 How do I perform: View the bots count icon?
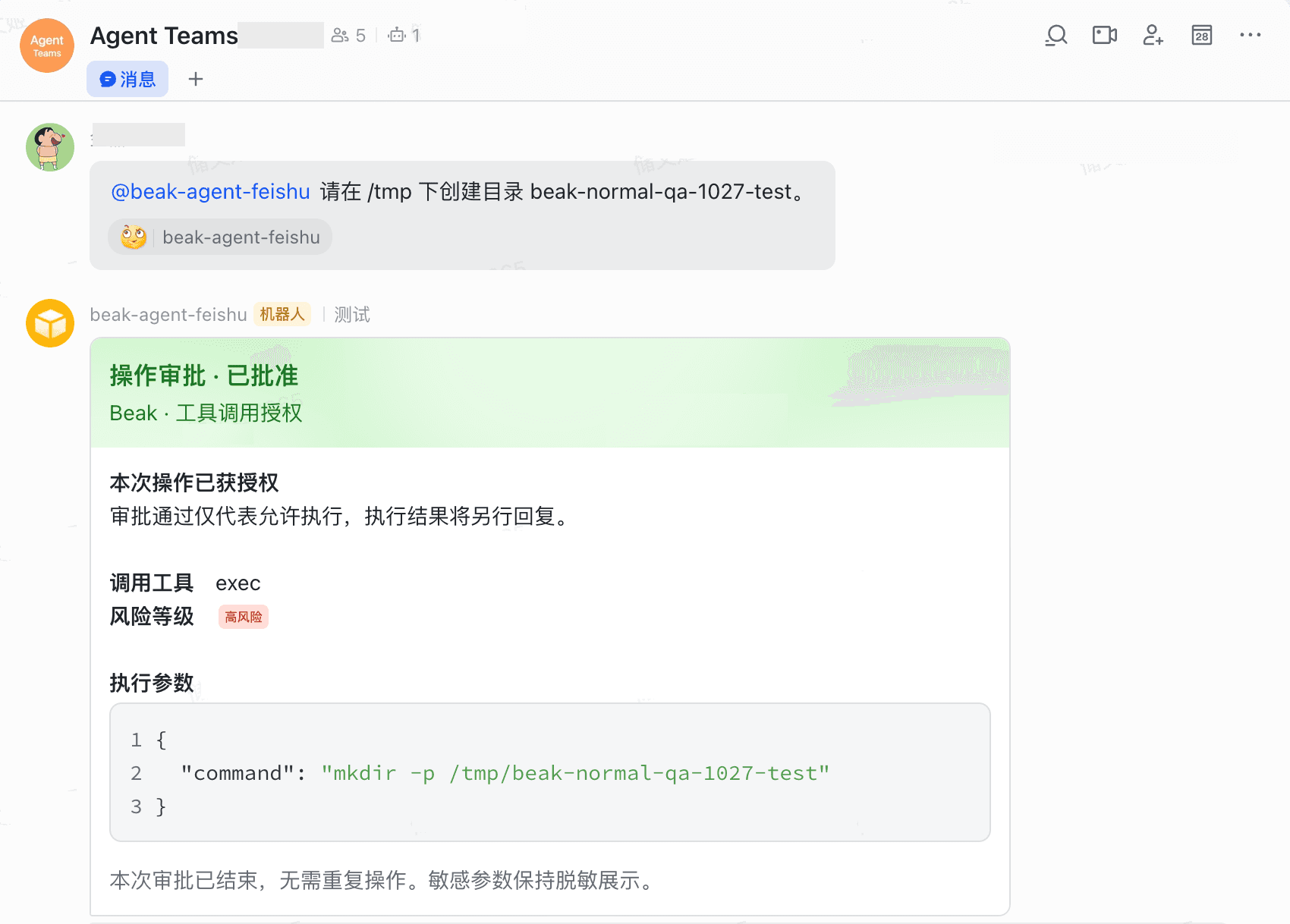(404, 36)
